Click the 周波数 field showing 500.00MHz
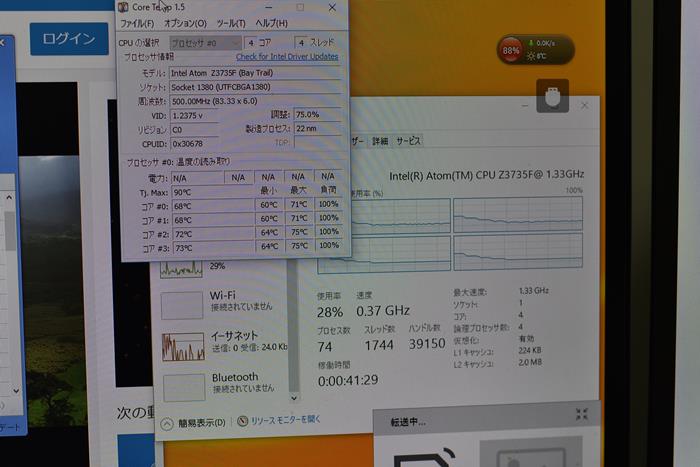This screenshot has height=467, width=700. pos(255,101)
